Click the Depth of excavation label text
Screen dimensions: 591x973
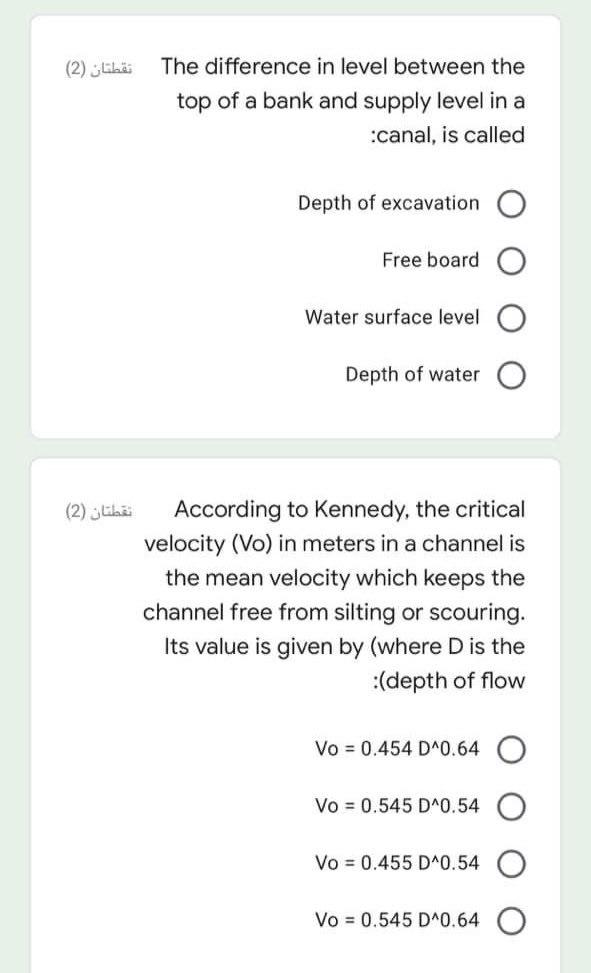[389, 203]
